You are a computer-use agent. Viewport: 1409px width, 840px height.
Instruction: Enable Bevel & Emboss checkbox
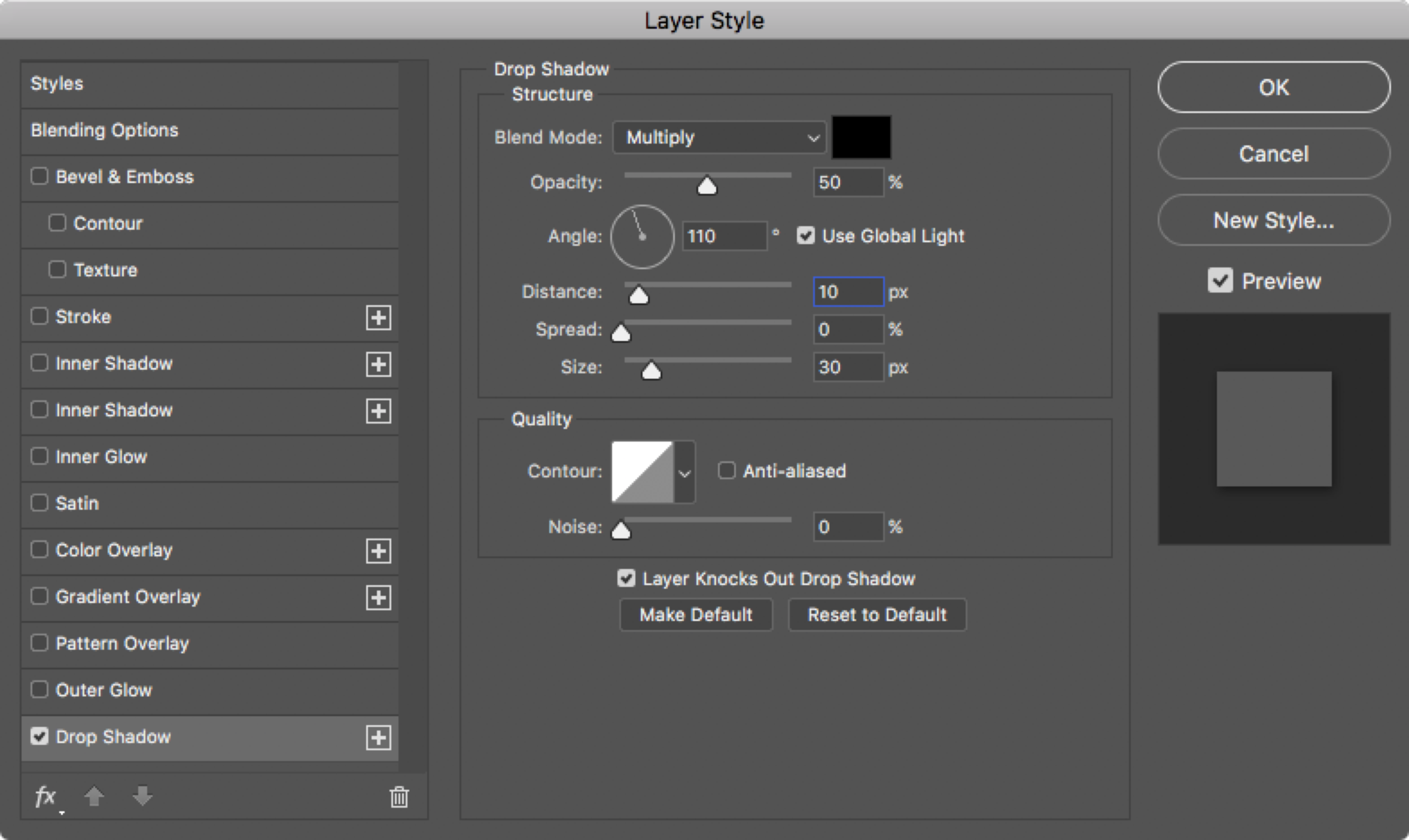pyautogui.click(x=39, y=176)
